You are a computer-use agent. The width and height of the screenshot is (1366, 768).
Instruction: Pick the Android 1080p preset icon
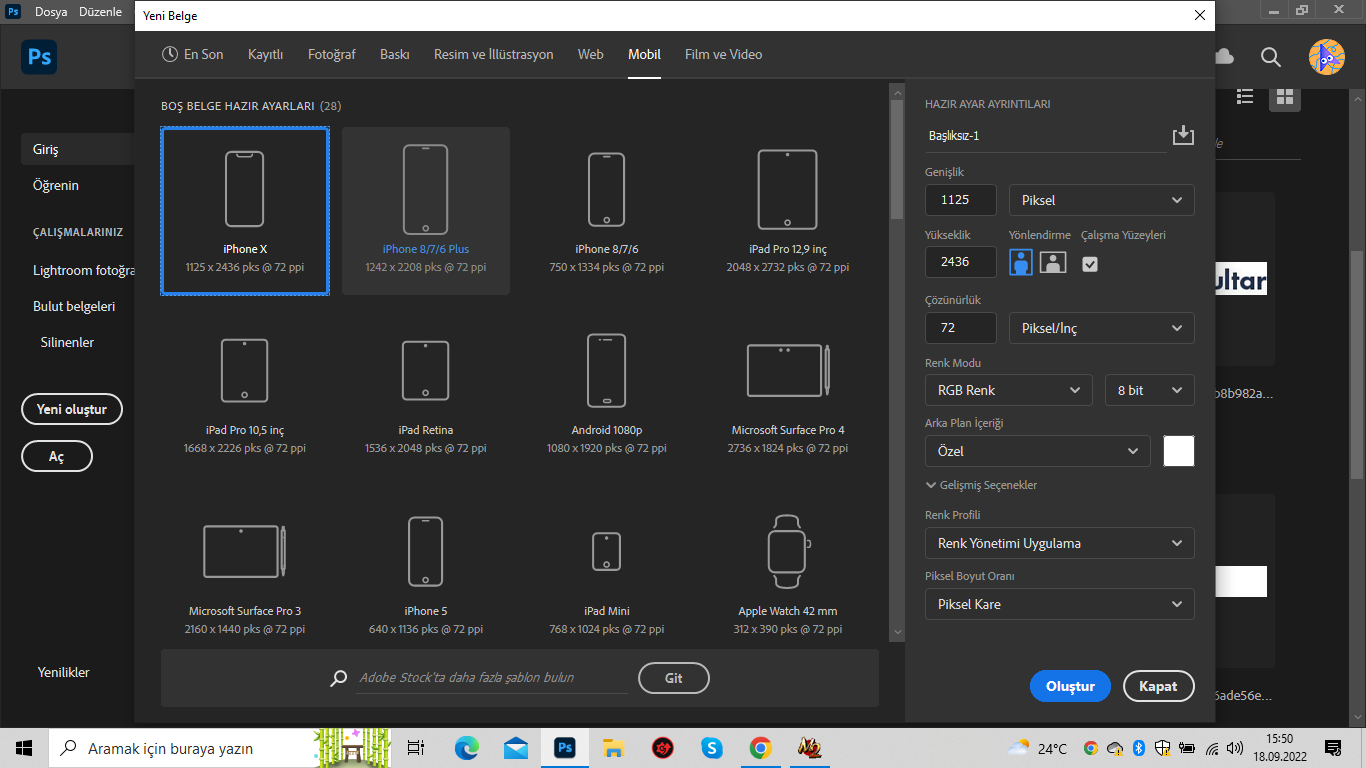(607, 370)
